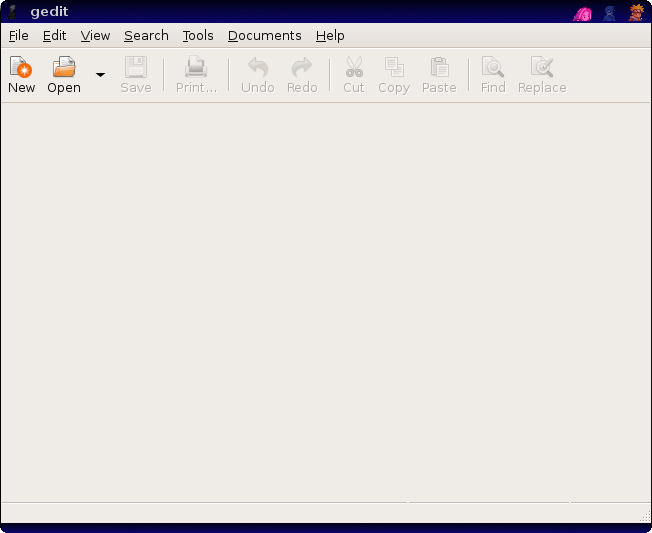Click the Save floppy disk icon

coord(136,67)
